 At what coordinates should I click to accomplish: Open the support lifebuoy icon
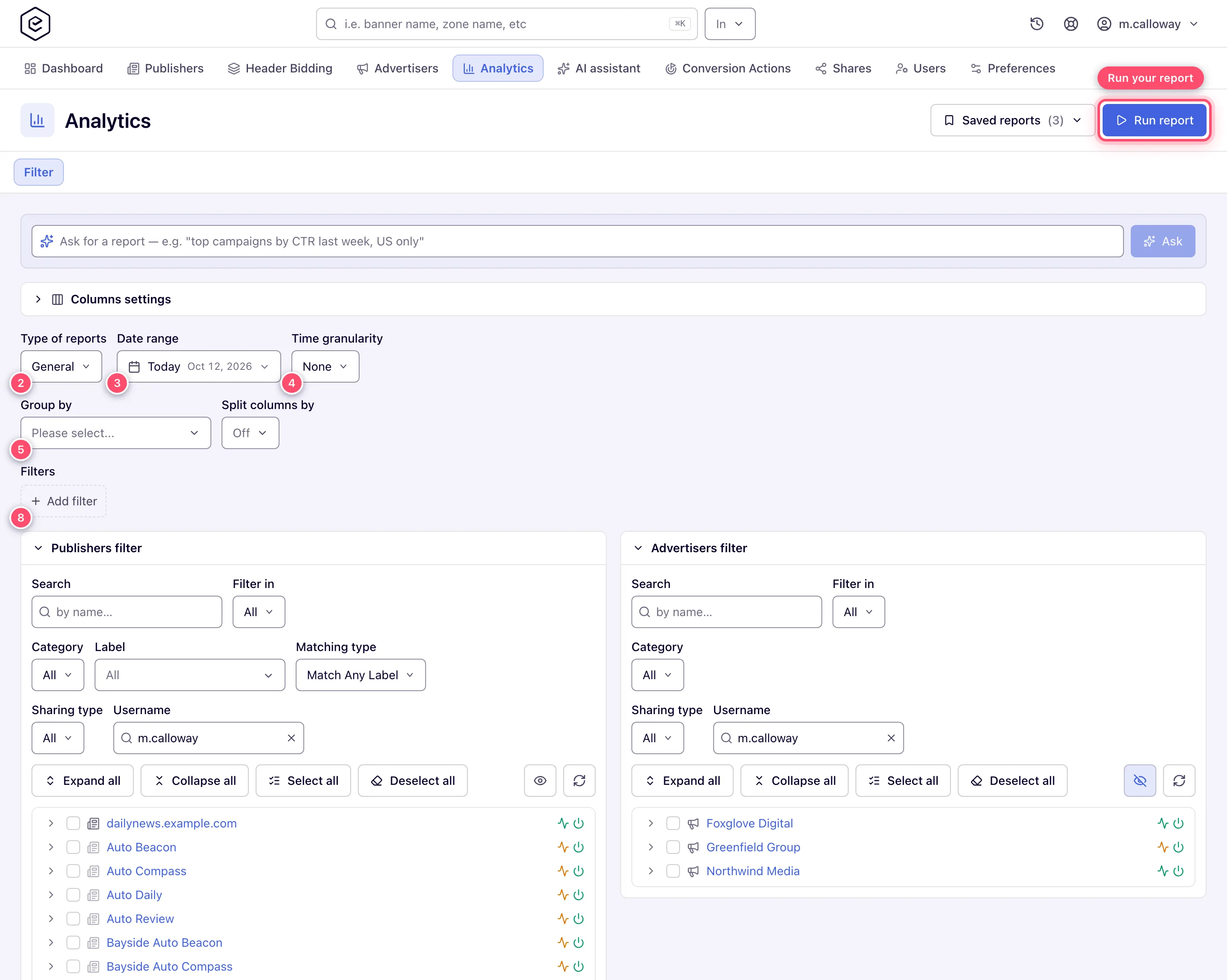click(1071, 24)
